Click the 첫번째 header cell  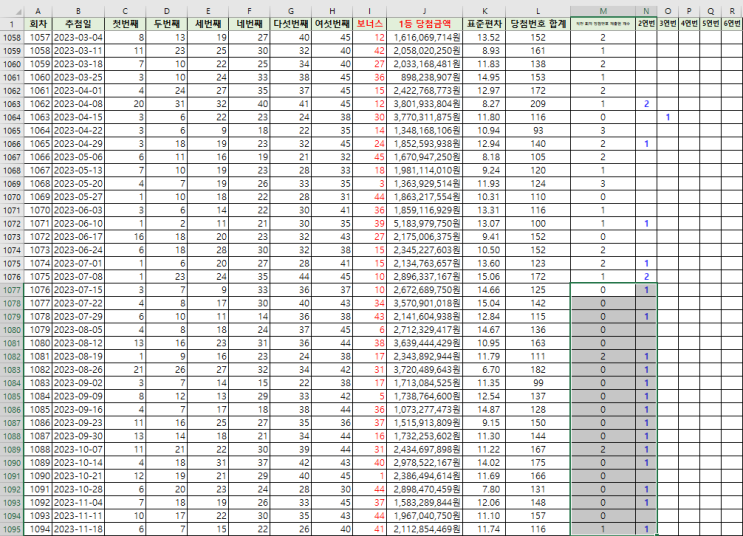(125, 24)
